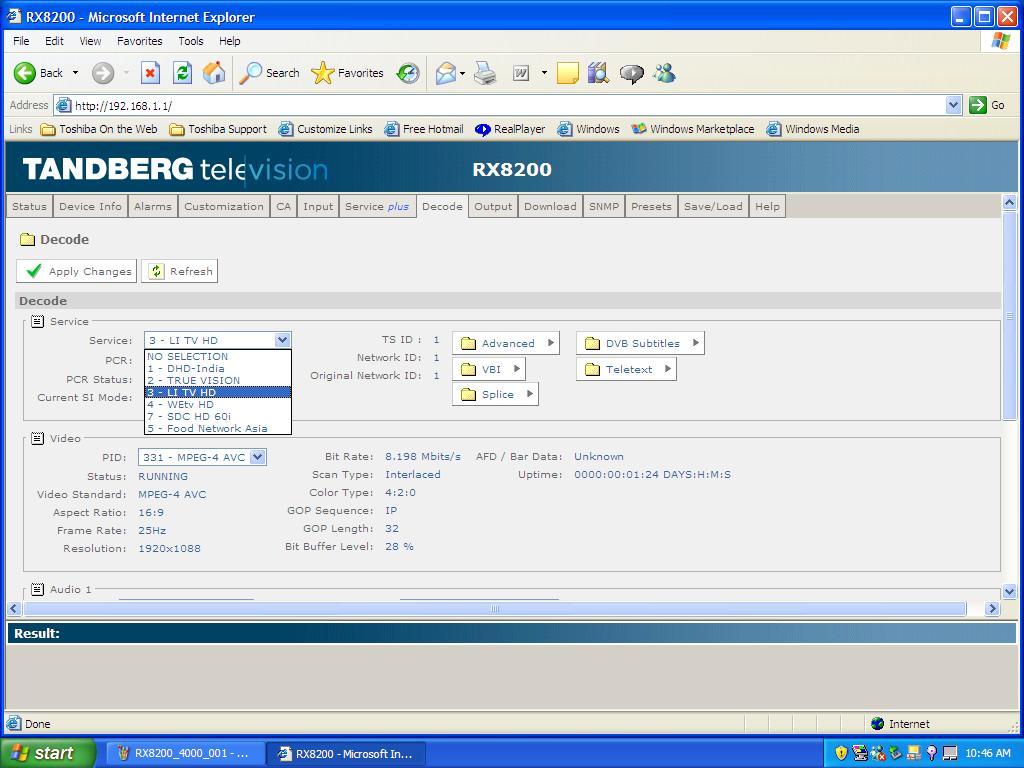Click the Windows Start button
Viewport: 1024px width, 768px height.
(x=47, y=753)
